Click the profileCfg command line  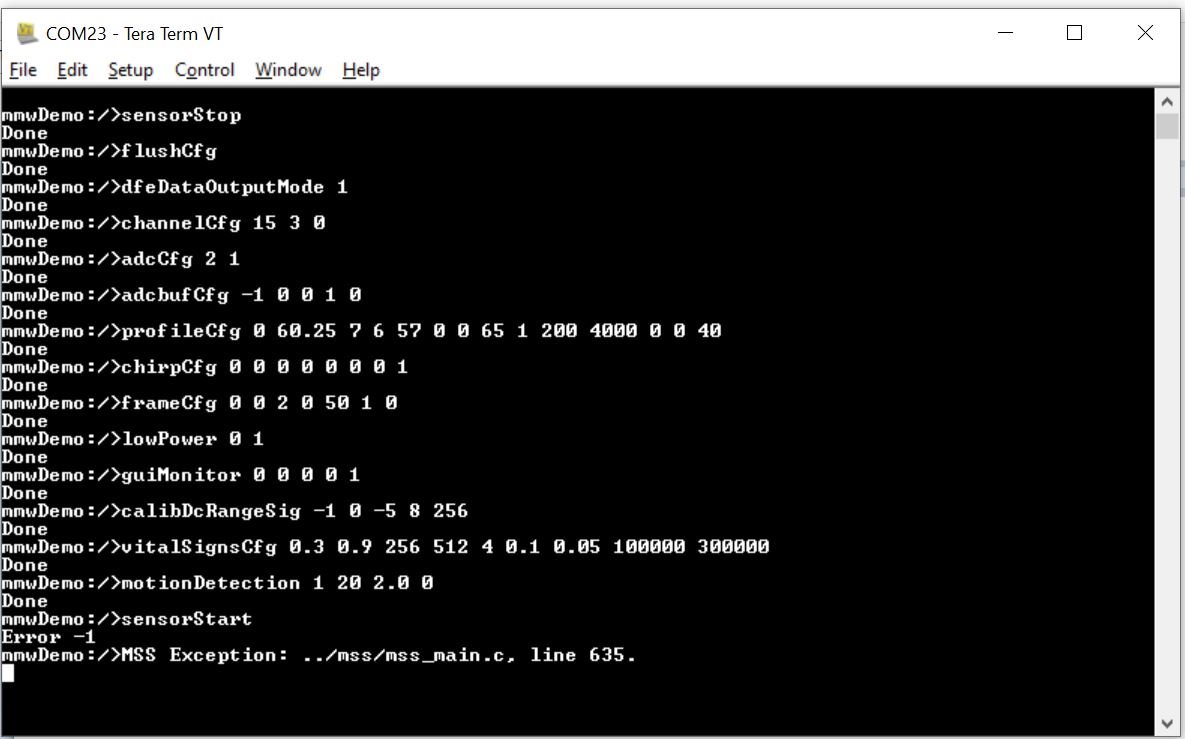tap(361, 331)
